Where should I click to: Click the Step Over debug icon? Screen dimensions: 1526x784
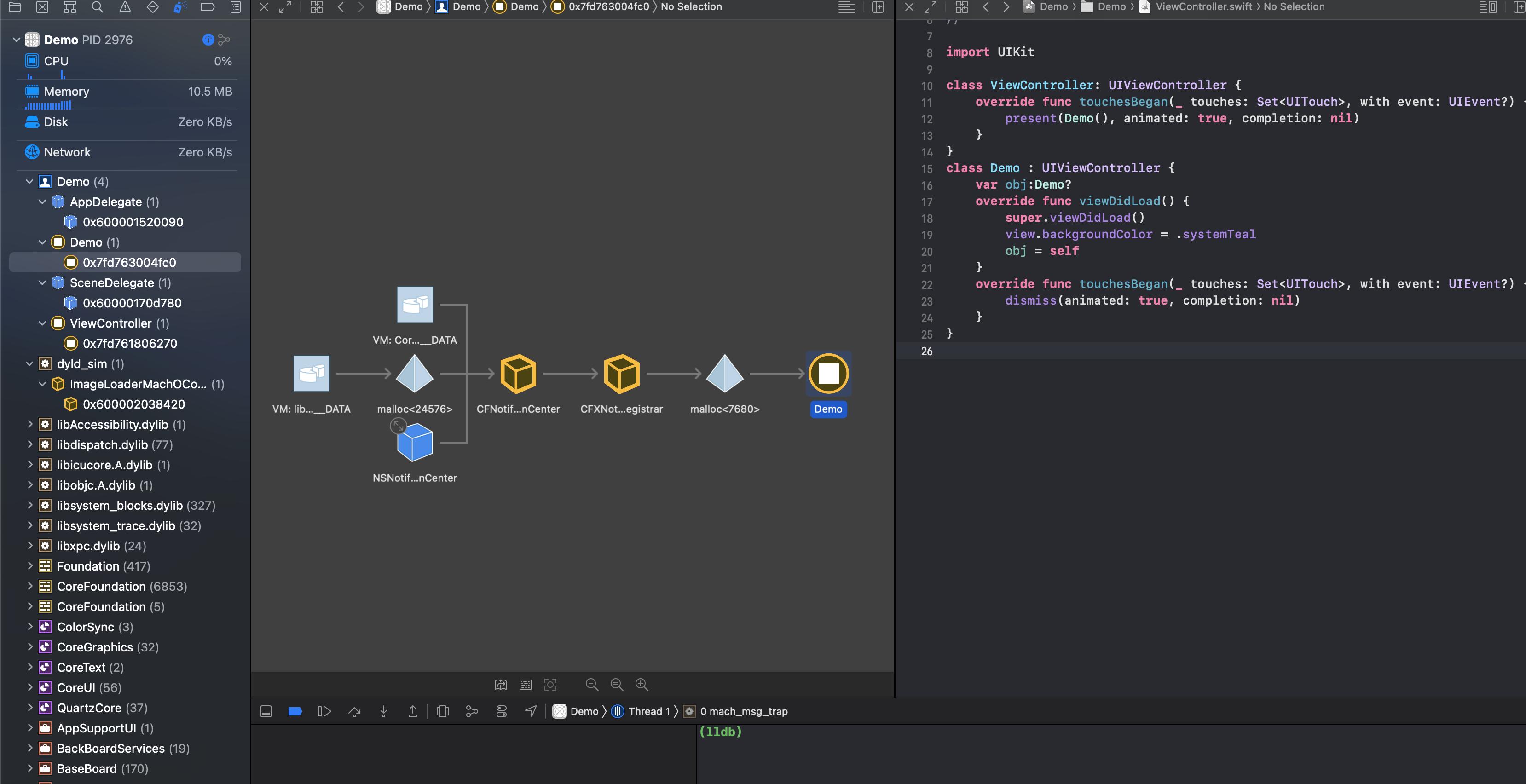pos(354,711)
